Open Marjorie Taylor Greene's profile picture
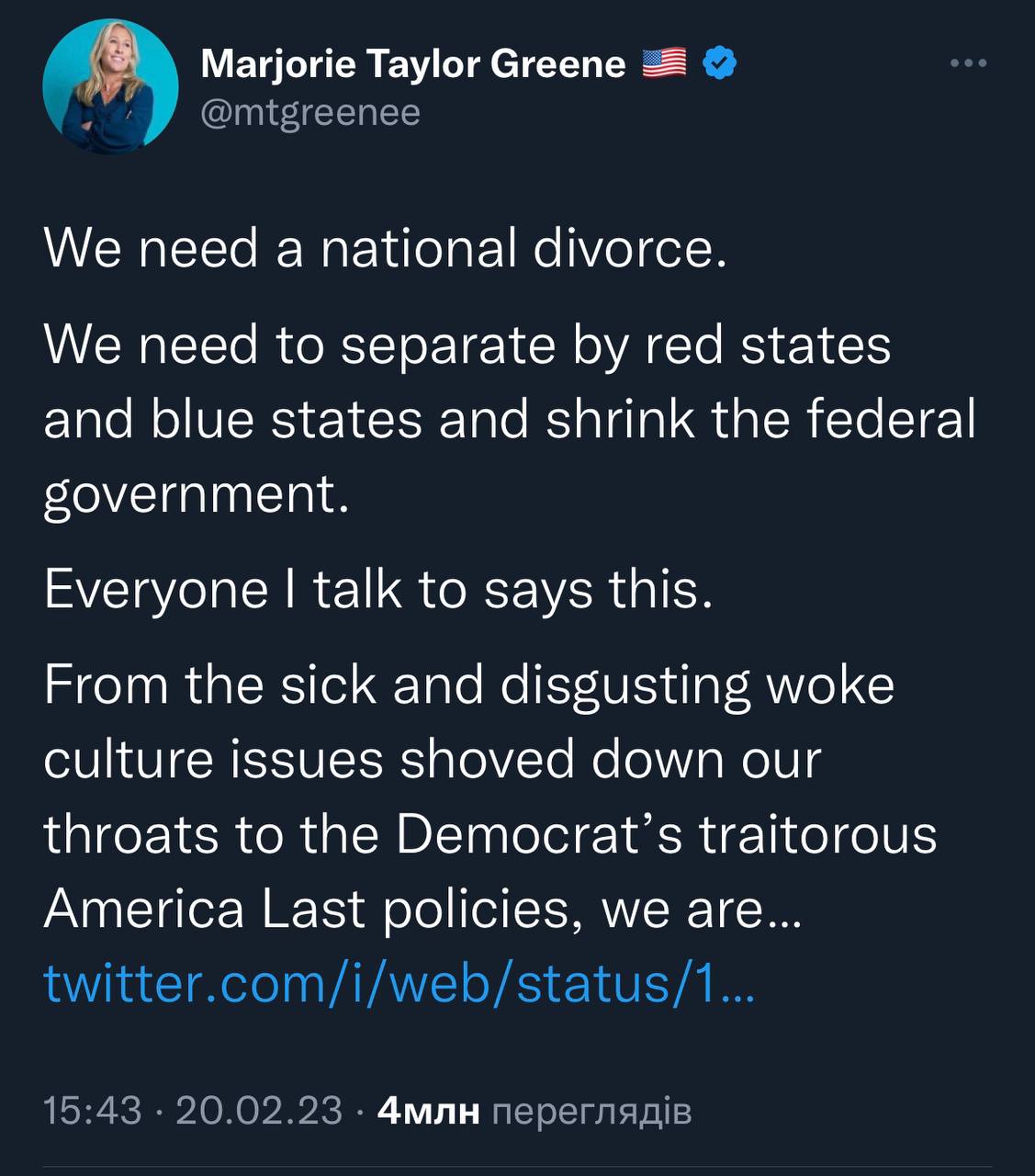The width and height of the screenshot is (1035, 1176). pos(110,86)
